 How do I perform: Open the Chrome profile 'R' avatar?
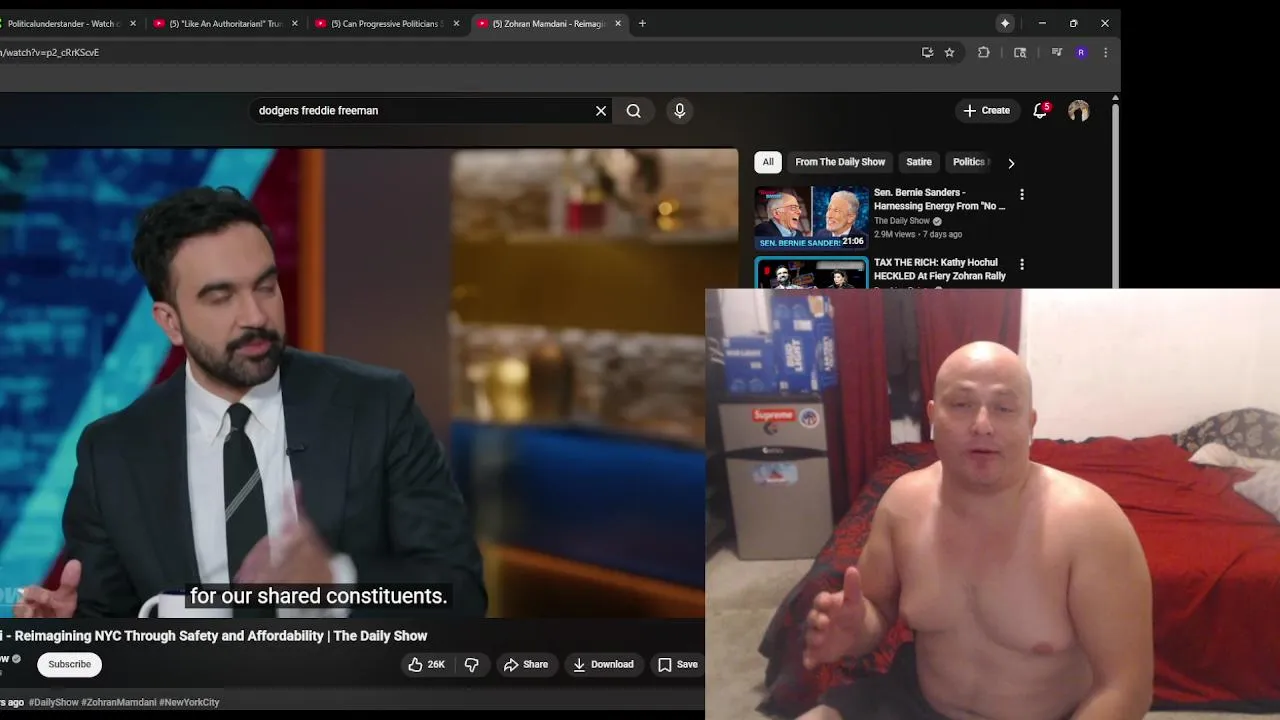coord(1081,52)
